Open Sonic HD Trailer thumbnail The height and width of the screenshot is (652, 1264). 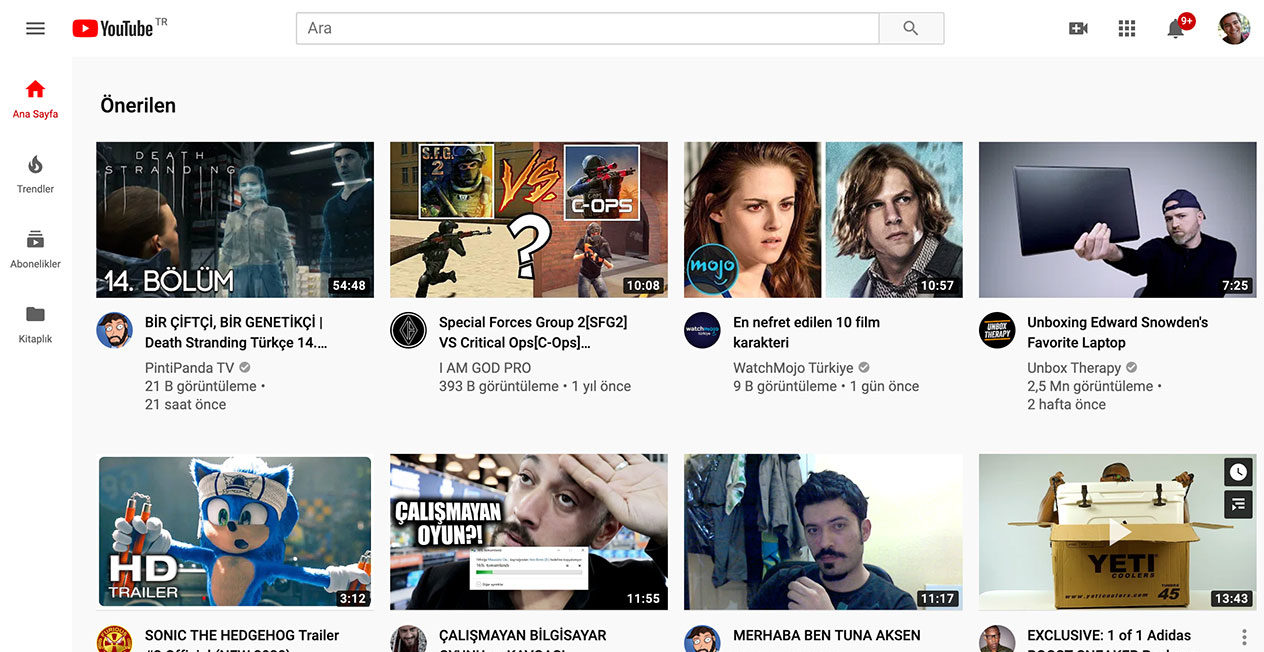point(235,532)
